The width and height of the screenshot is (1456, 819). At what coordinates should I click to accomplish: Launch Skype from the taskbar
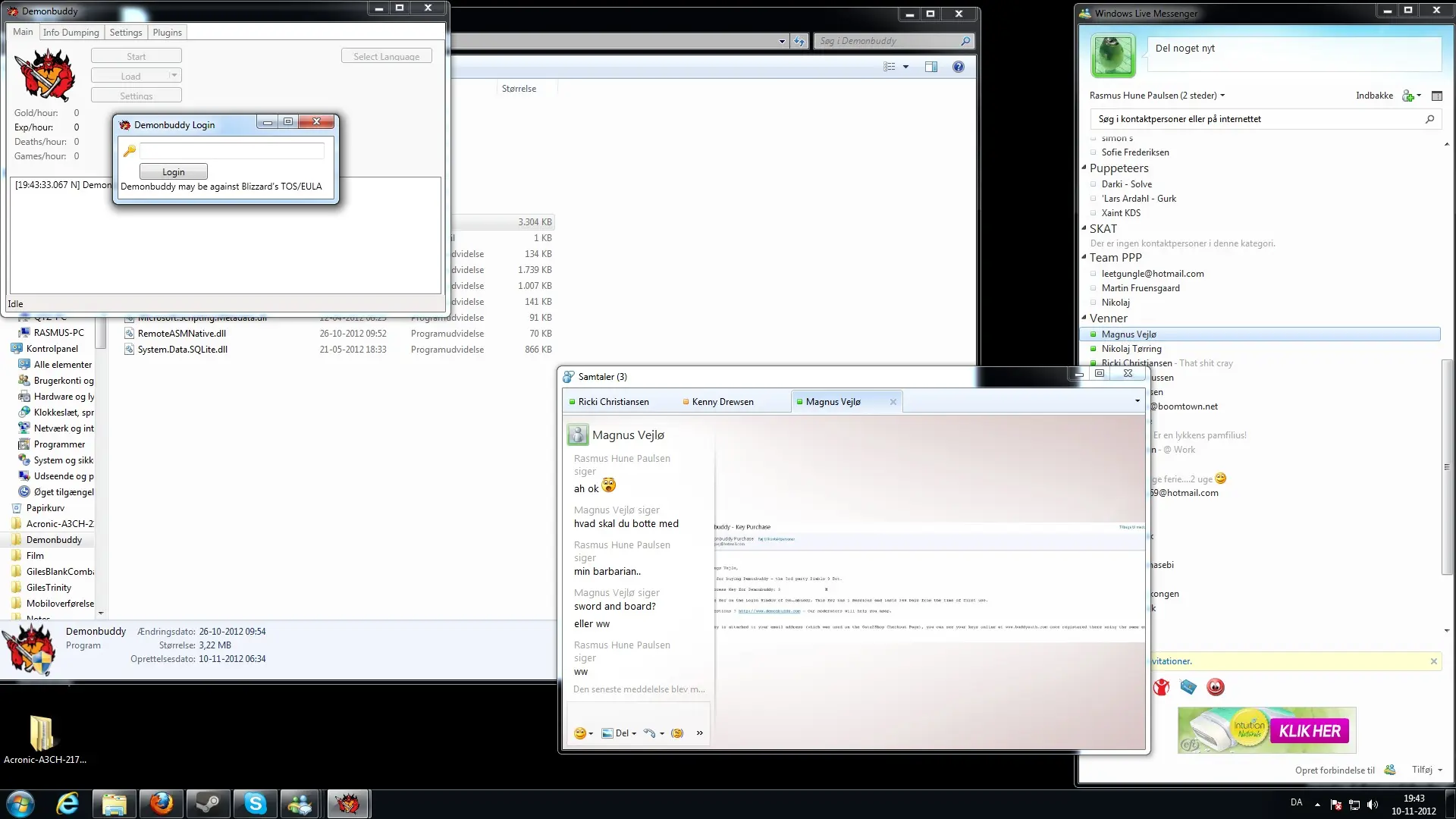[255, 804]
